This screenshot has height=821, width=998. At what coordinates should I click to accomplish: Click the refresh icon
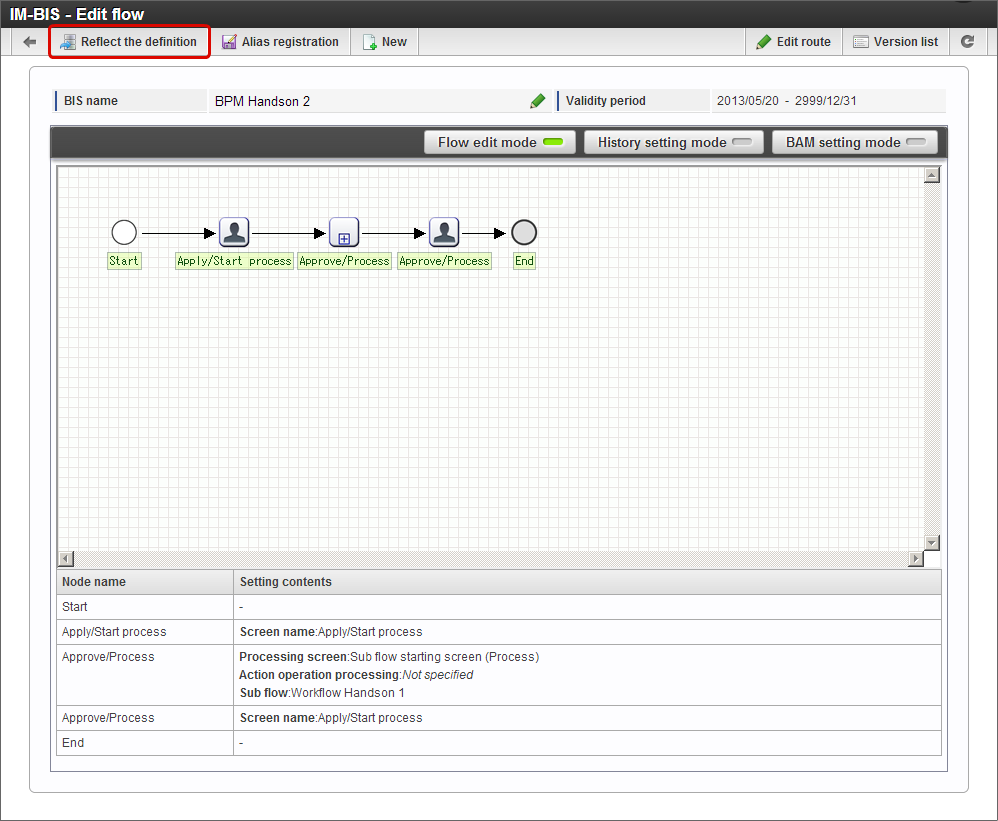[967, 42]
